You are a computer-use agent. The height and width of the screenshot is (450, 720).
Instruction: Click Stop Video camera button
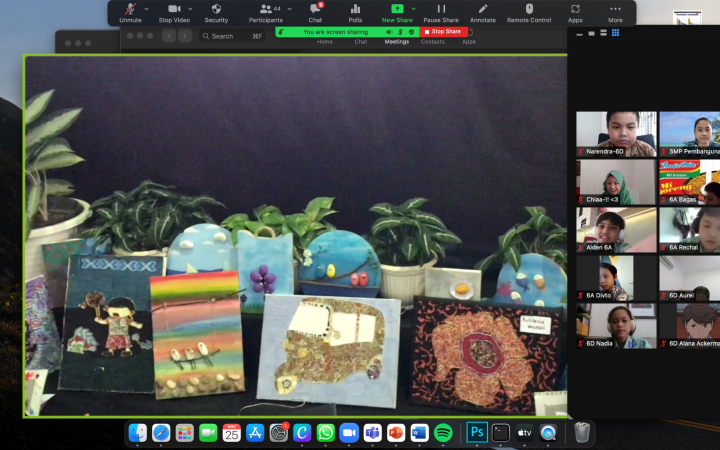(173, 12)
